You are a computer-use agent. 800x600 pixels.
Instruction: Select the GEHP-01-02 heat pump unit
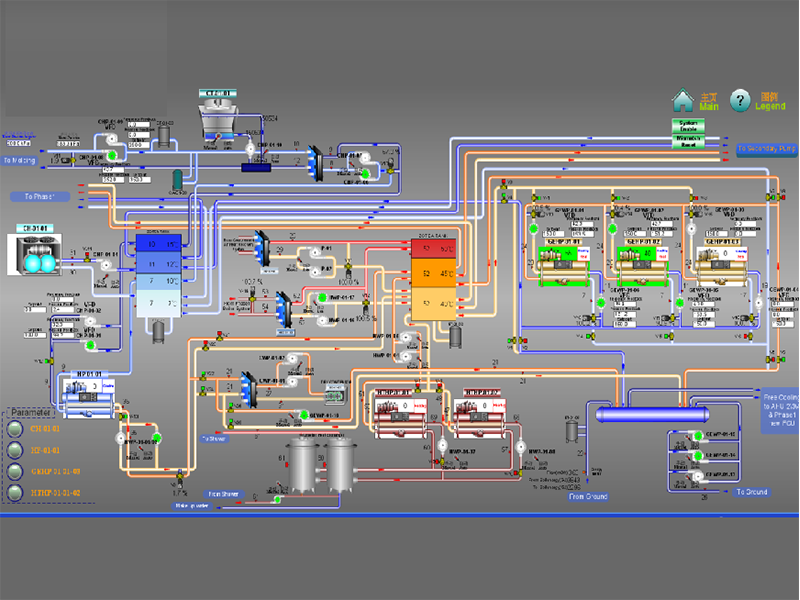(x=642, y=265)
